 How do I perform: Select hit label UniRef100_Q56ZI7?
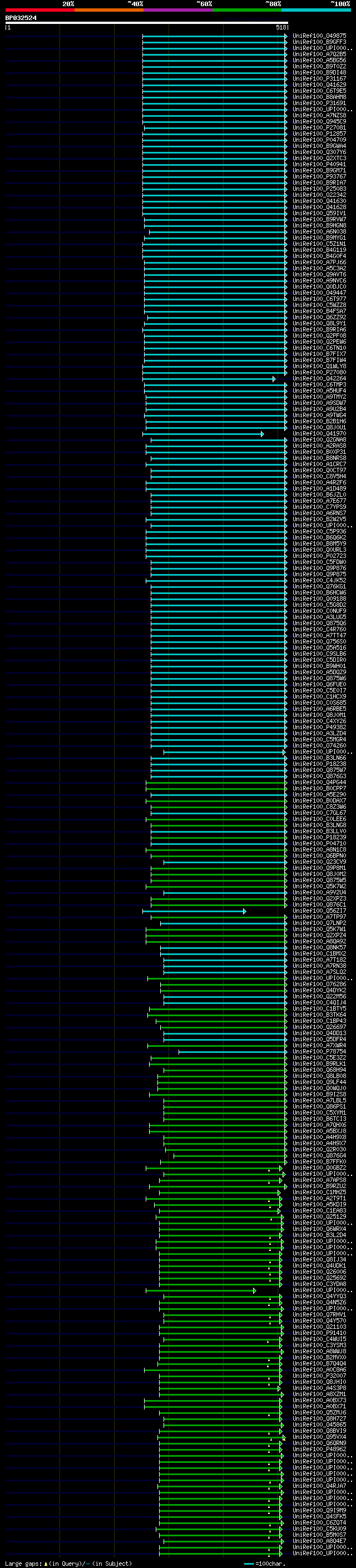(x=319, y=911)
